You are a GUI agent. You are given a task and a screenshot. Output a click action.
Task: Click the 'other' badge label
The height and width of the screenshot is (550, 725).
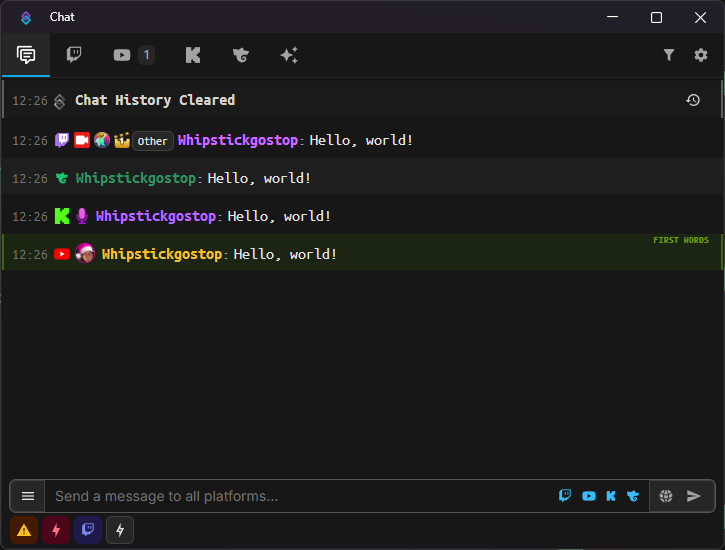click(x=153, y=141)
